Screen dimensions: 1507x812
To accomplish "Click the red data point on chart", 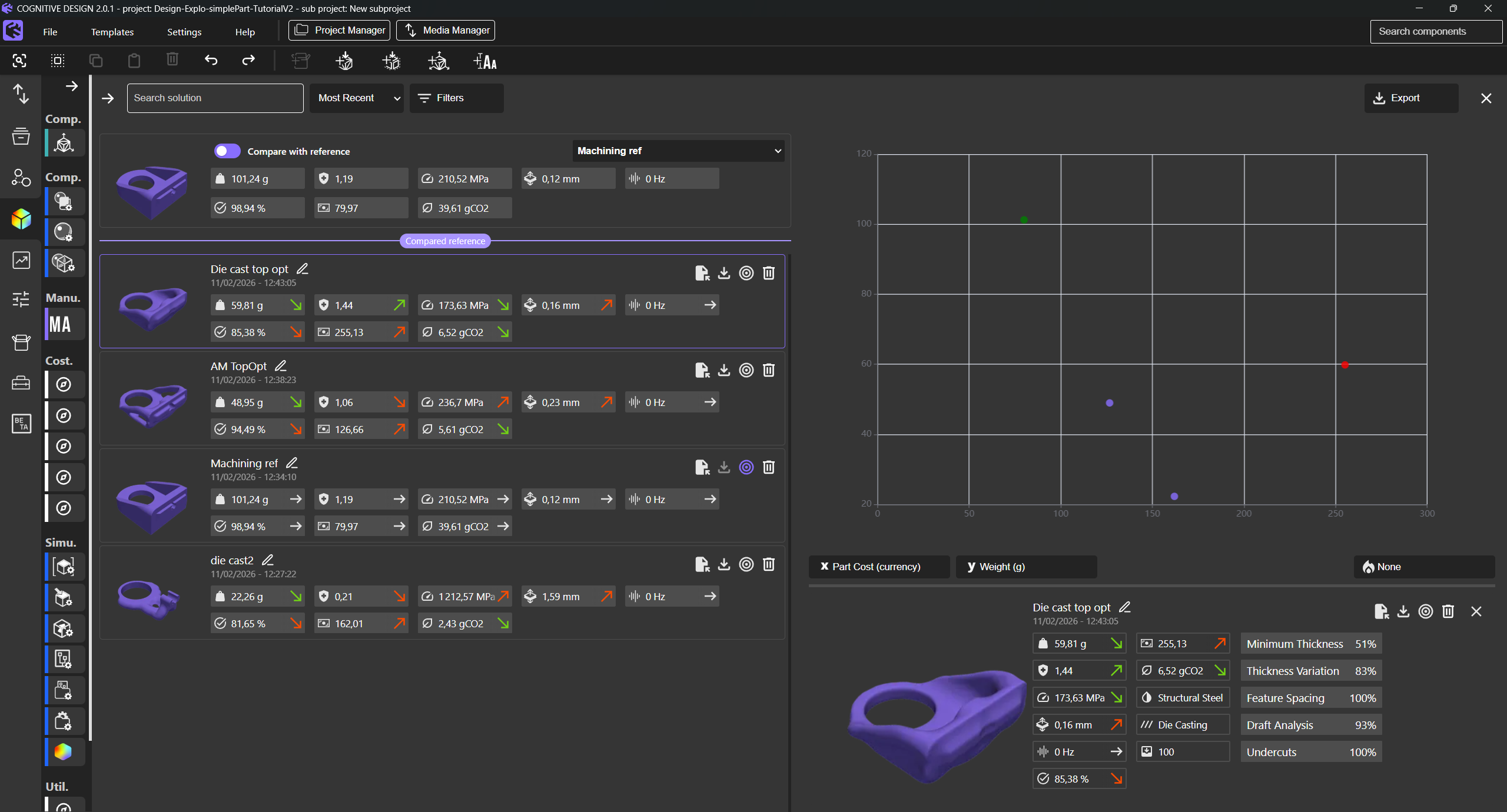I will click(x=1345, y=365).
